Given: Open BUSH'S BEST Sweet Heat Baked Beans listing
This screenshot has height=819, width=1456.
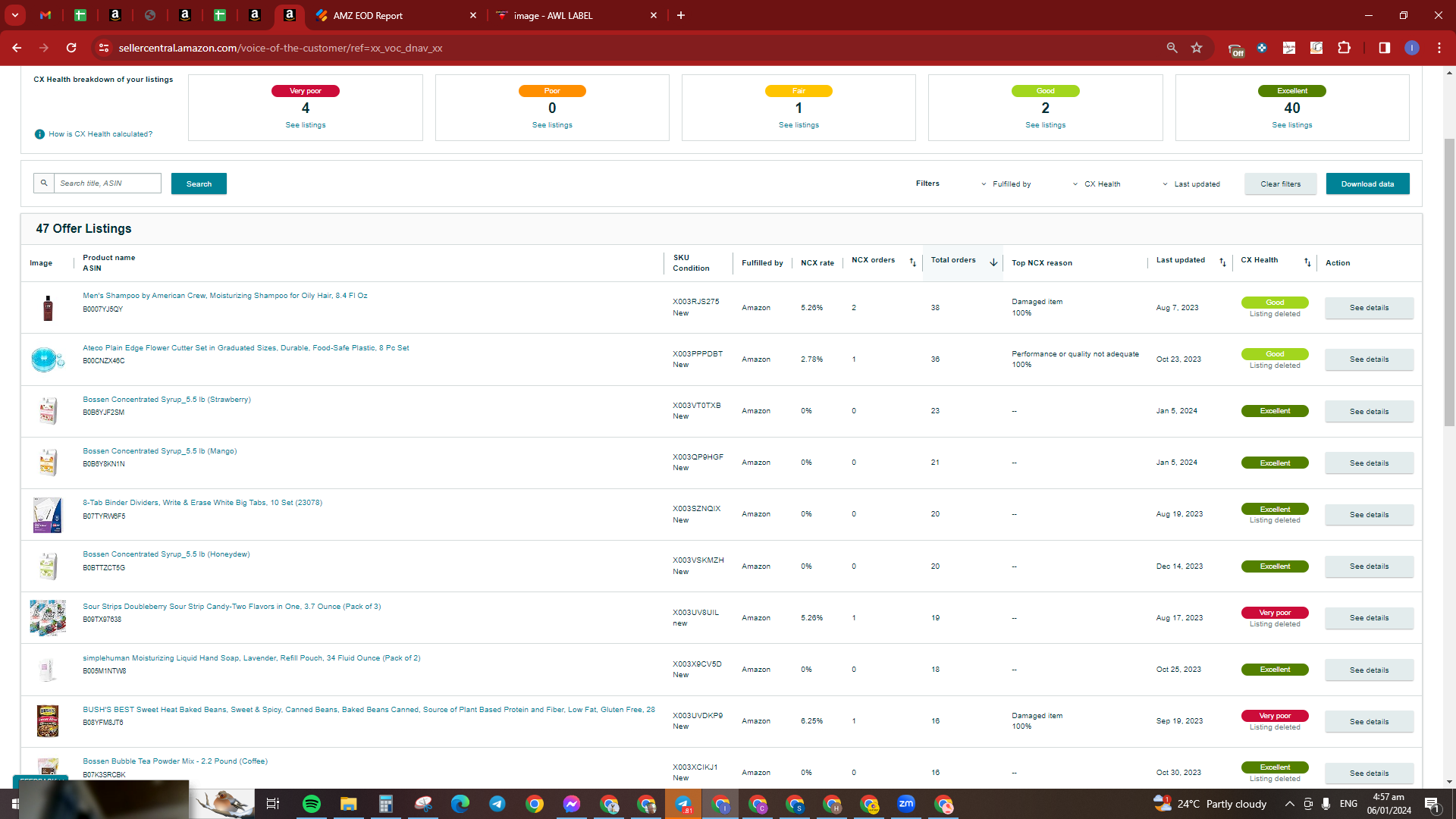Looking at the screenshot, I should pos(369,710).
